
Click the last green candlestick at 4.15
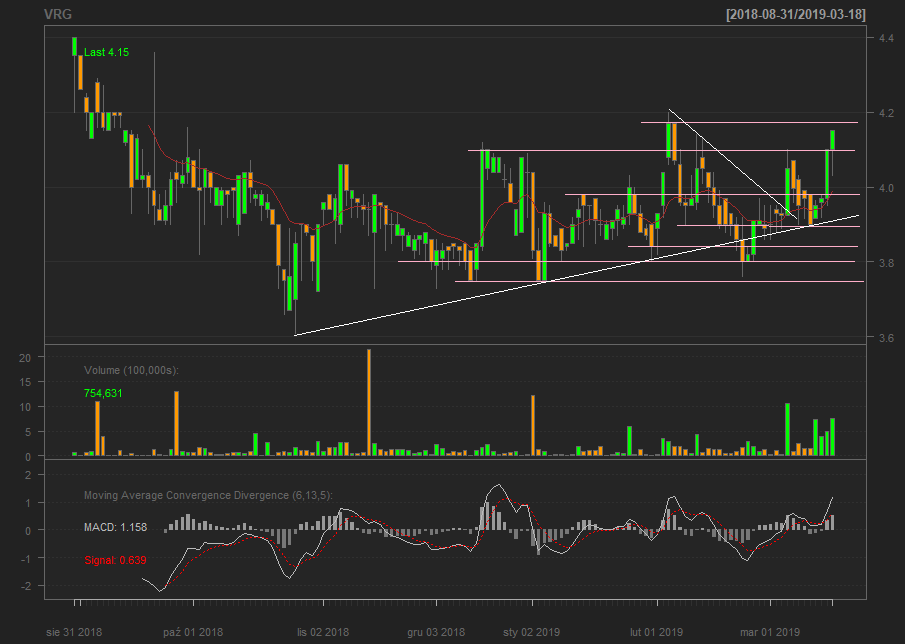click(x=832, y=140)
